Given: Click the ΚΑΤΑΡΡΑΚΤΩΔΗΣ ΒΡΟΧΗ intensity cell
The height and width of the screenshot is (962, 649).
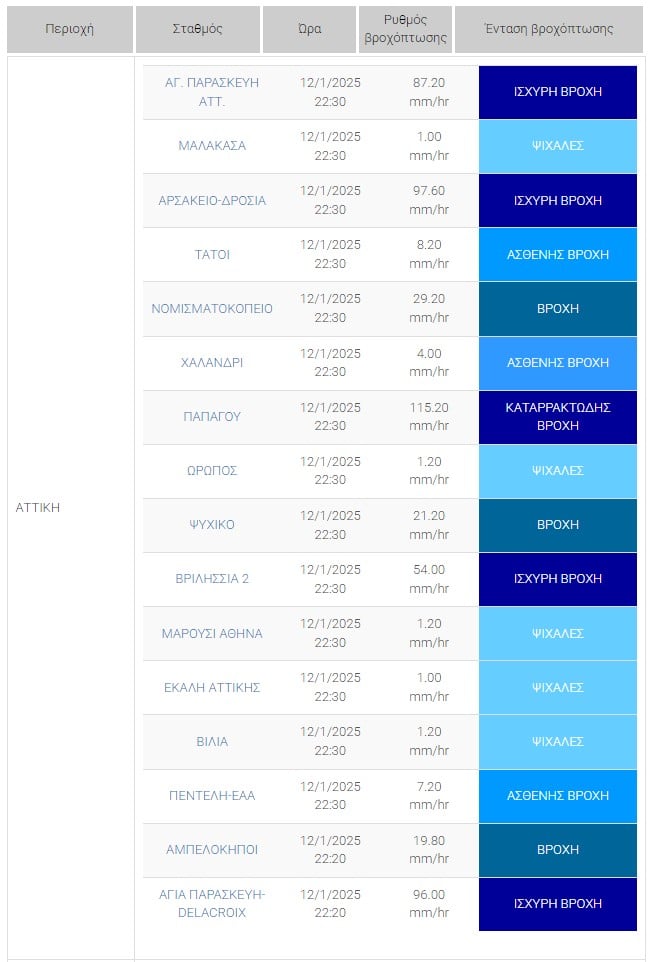Looking at the screenshot, I should pyautogui.click(x=557, y=417).
